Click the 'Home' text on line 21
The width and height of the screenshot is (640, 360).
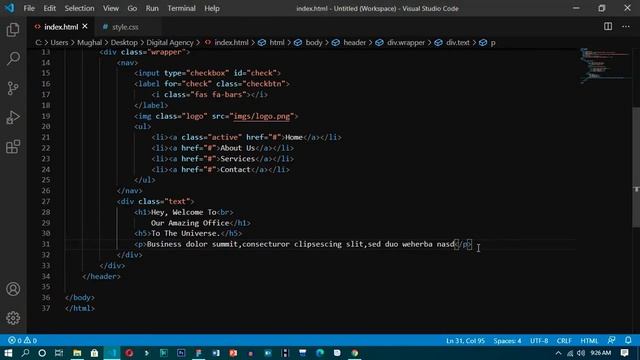(294, 138)
